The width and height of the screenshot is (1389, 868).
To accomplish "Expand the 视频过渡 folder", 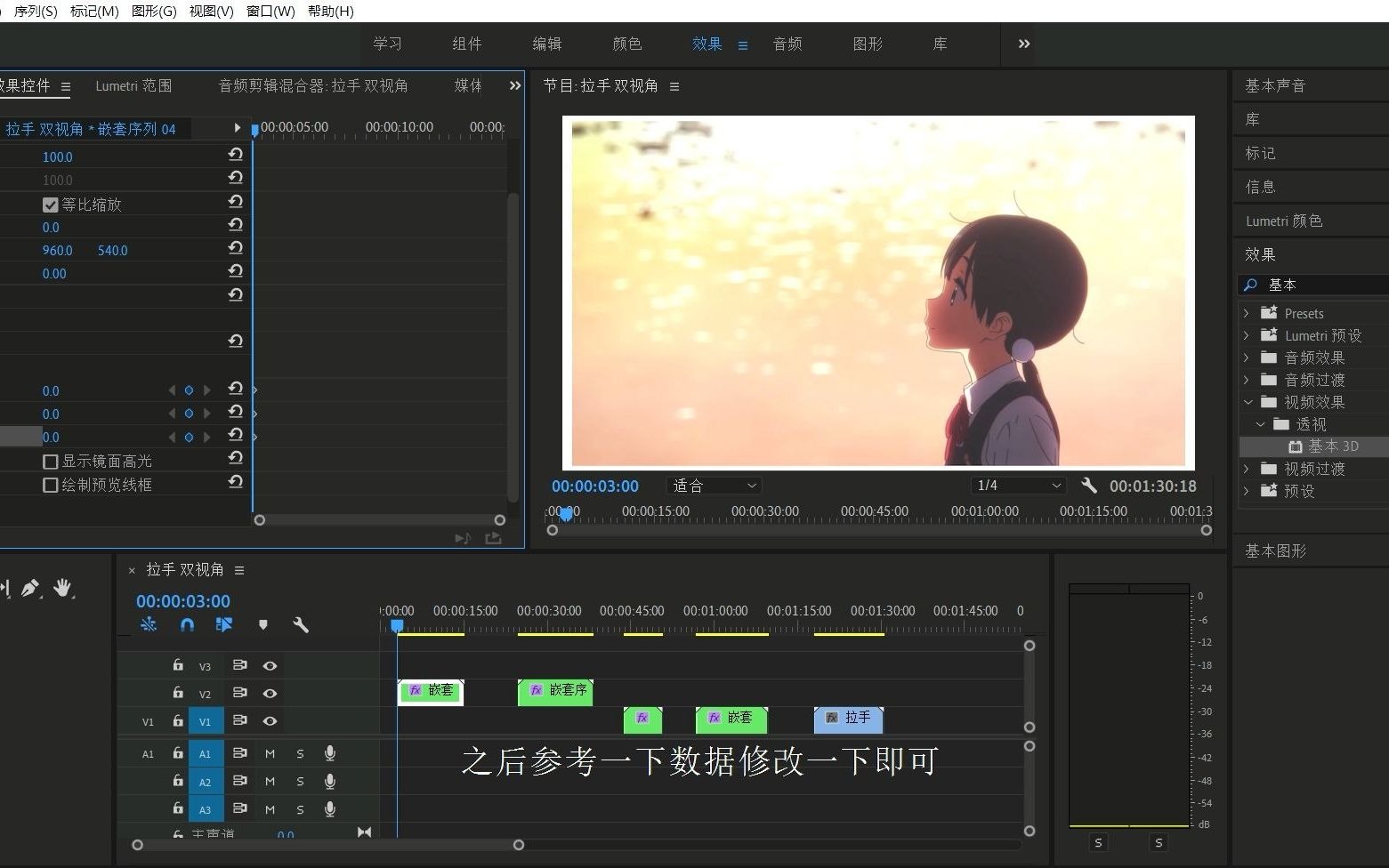I will click(x=1247, y=469).
